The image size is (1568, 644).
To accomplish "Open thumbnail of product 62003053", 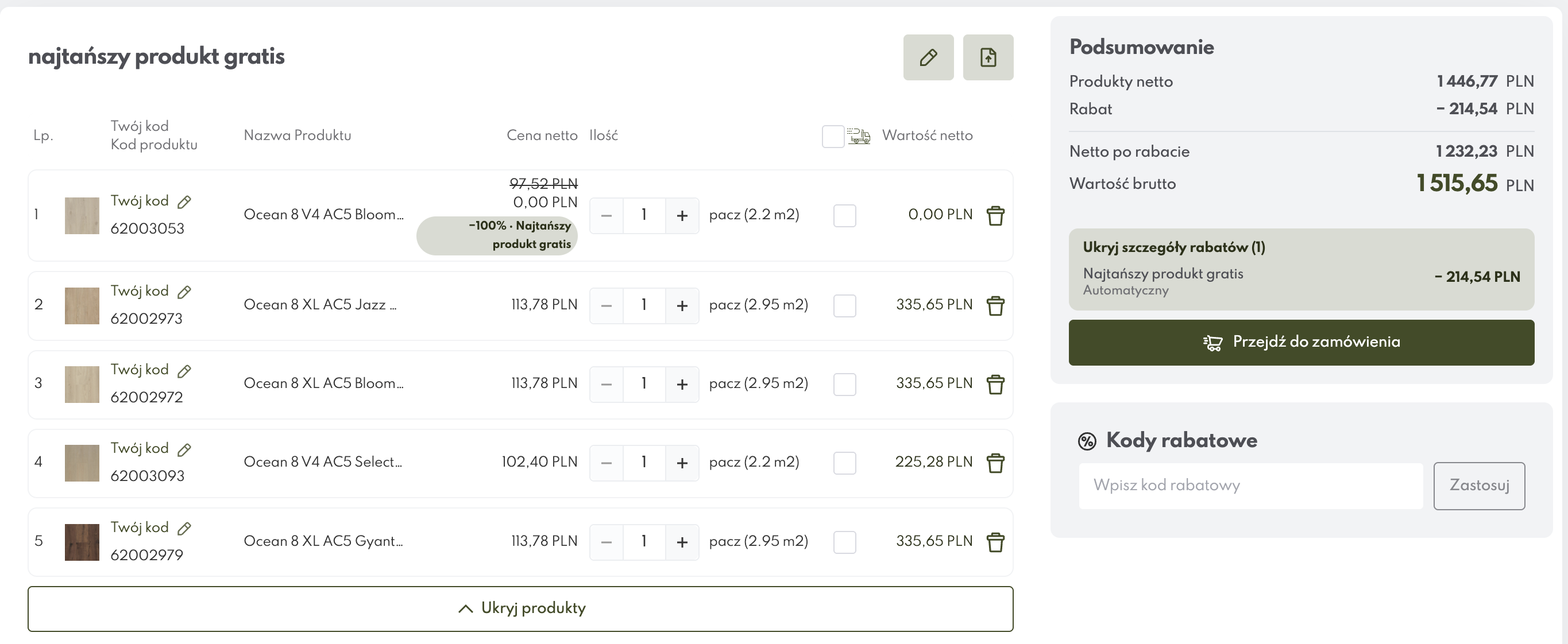I will click(82, 215).
